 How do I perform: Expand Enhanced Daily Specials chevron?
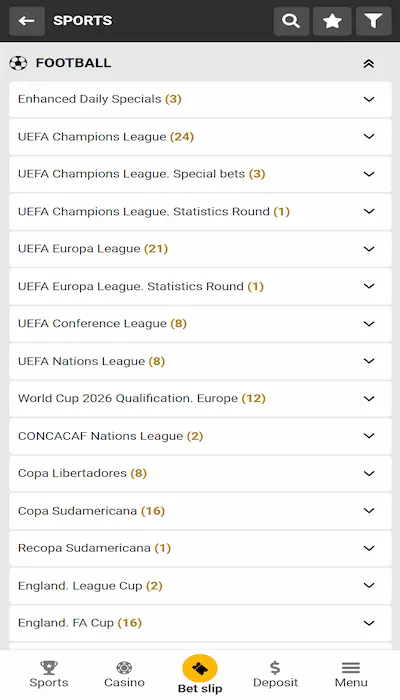tap(369, 99)
